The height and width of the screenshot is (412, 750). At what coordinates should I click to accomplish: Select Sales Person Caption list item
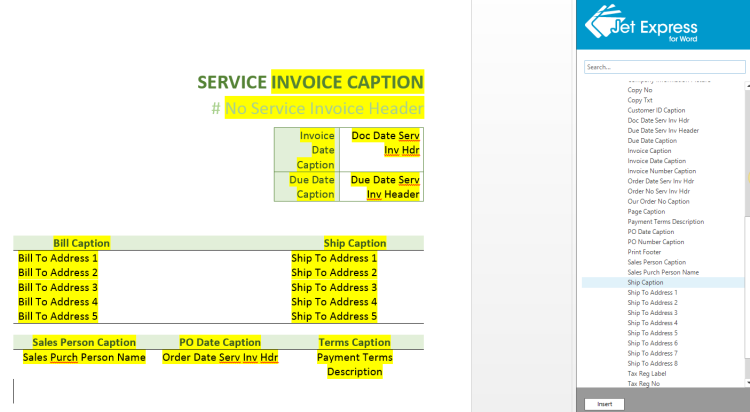[x=657, y=262]
